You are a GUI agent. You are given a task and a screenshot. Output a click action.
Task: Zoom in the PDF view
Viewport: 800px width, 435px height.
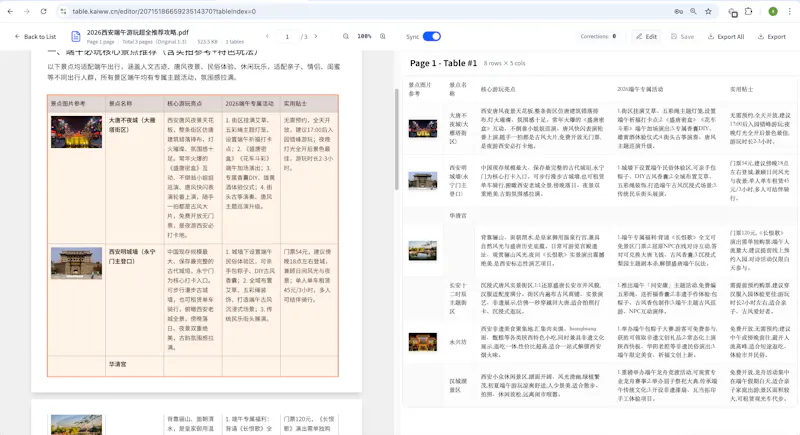[383, 36]
